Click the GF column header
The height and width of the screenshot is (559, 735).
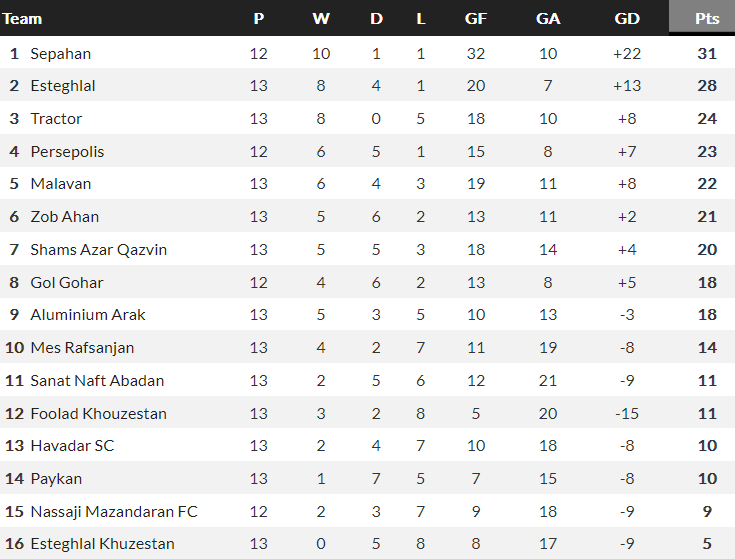pos(476,18)
